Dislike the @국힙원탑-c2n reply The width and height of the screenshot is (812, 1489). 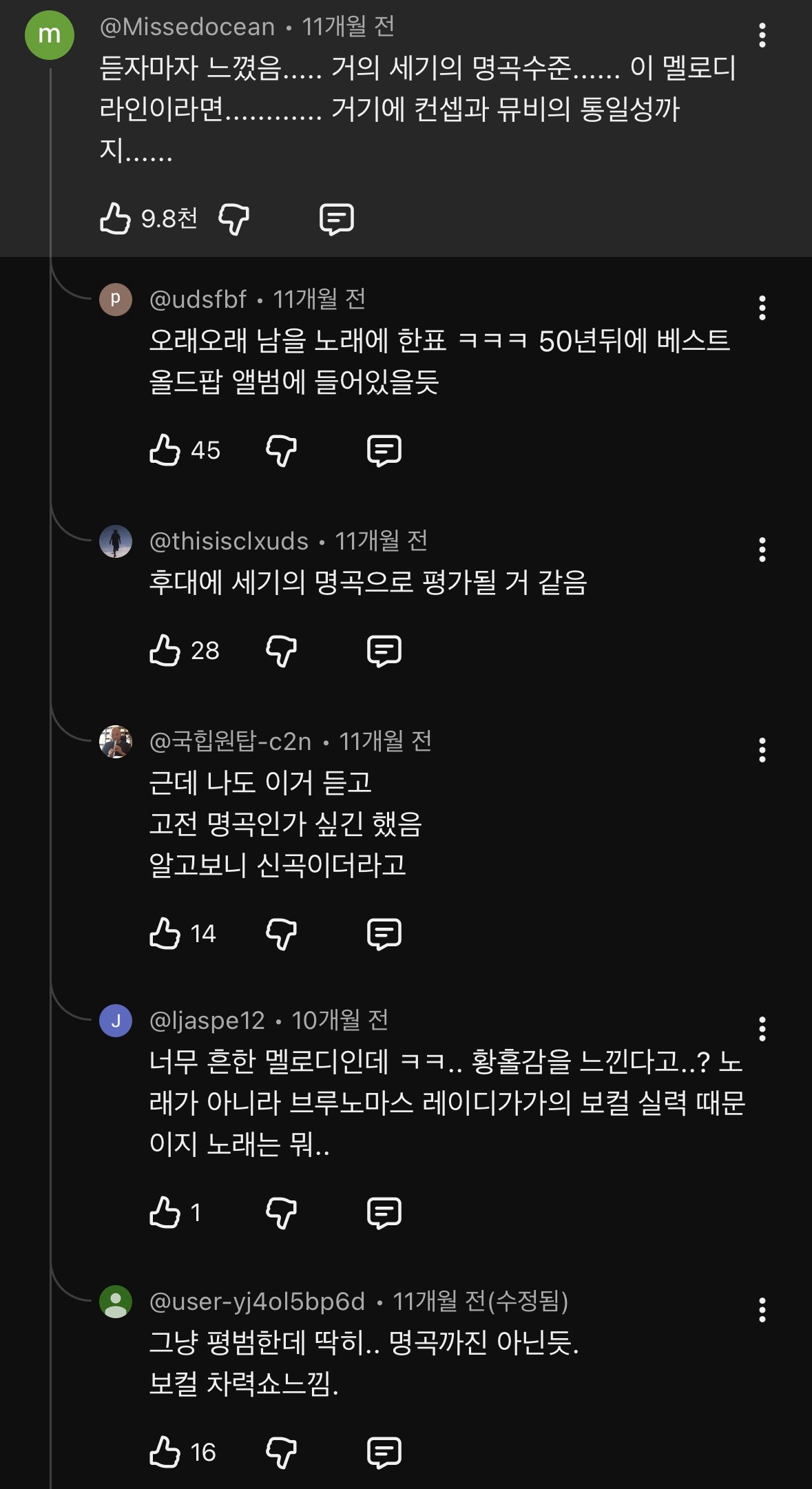pos(281,934)
